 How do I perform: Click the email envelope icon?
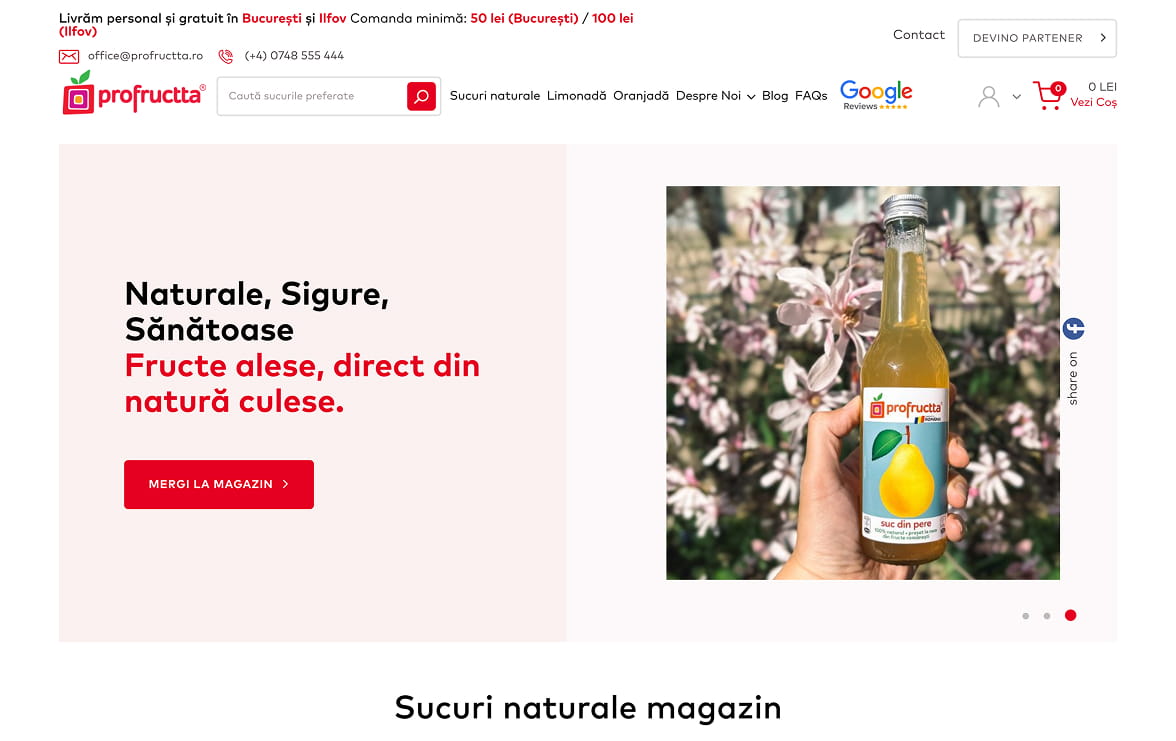[x=69, y=56]
